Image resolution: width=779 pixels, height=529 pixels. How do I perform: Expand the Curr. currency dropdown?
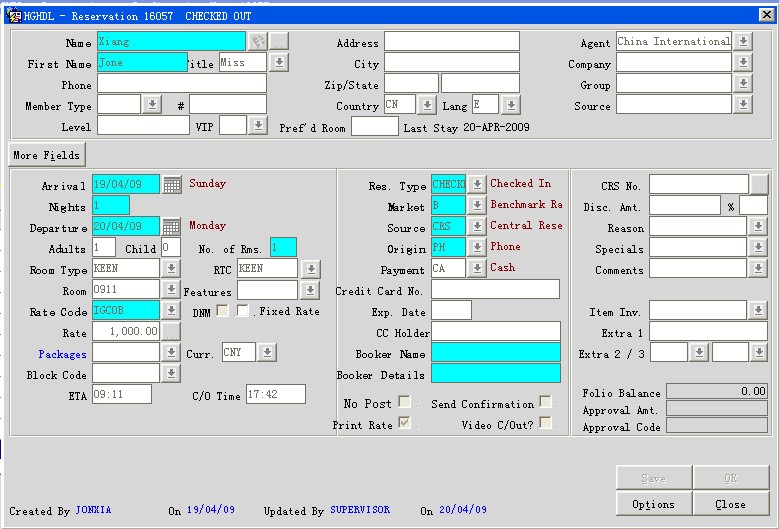[x=266, y=353]
